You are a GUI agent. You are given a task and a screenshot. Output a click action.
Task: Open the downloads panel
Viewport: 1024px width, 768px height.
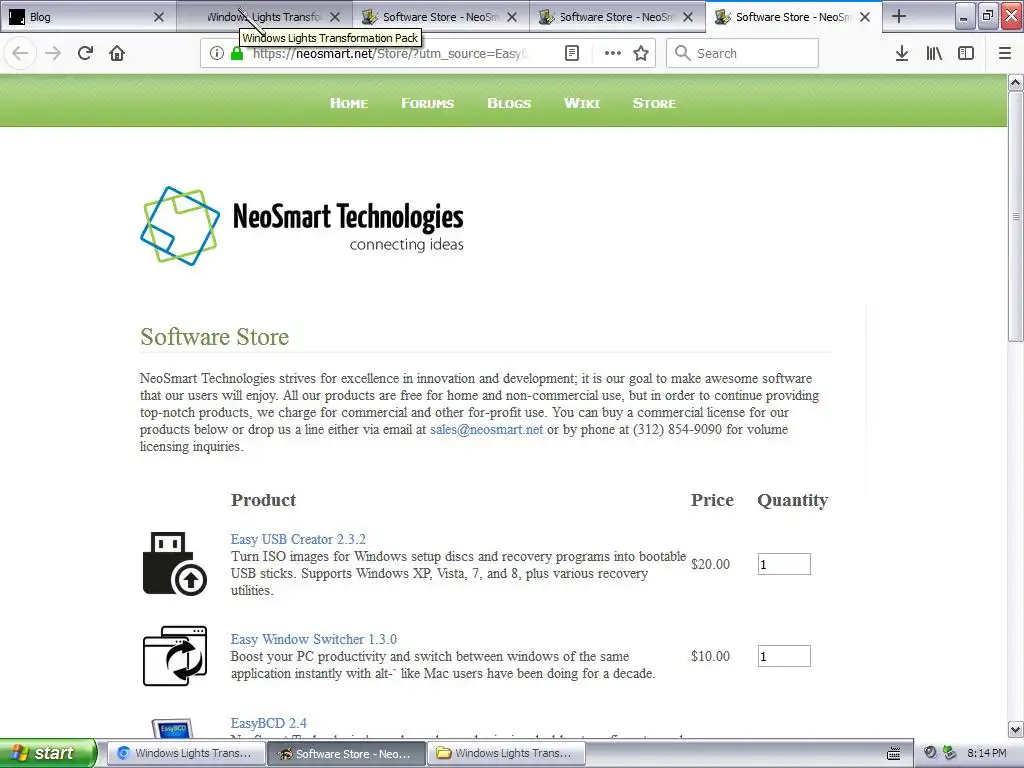tap(902, 53)
